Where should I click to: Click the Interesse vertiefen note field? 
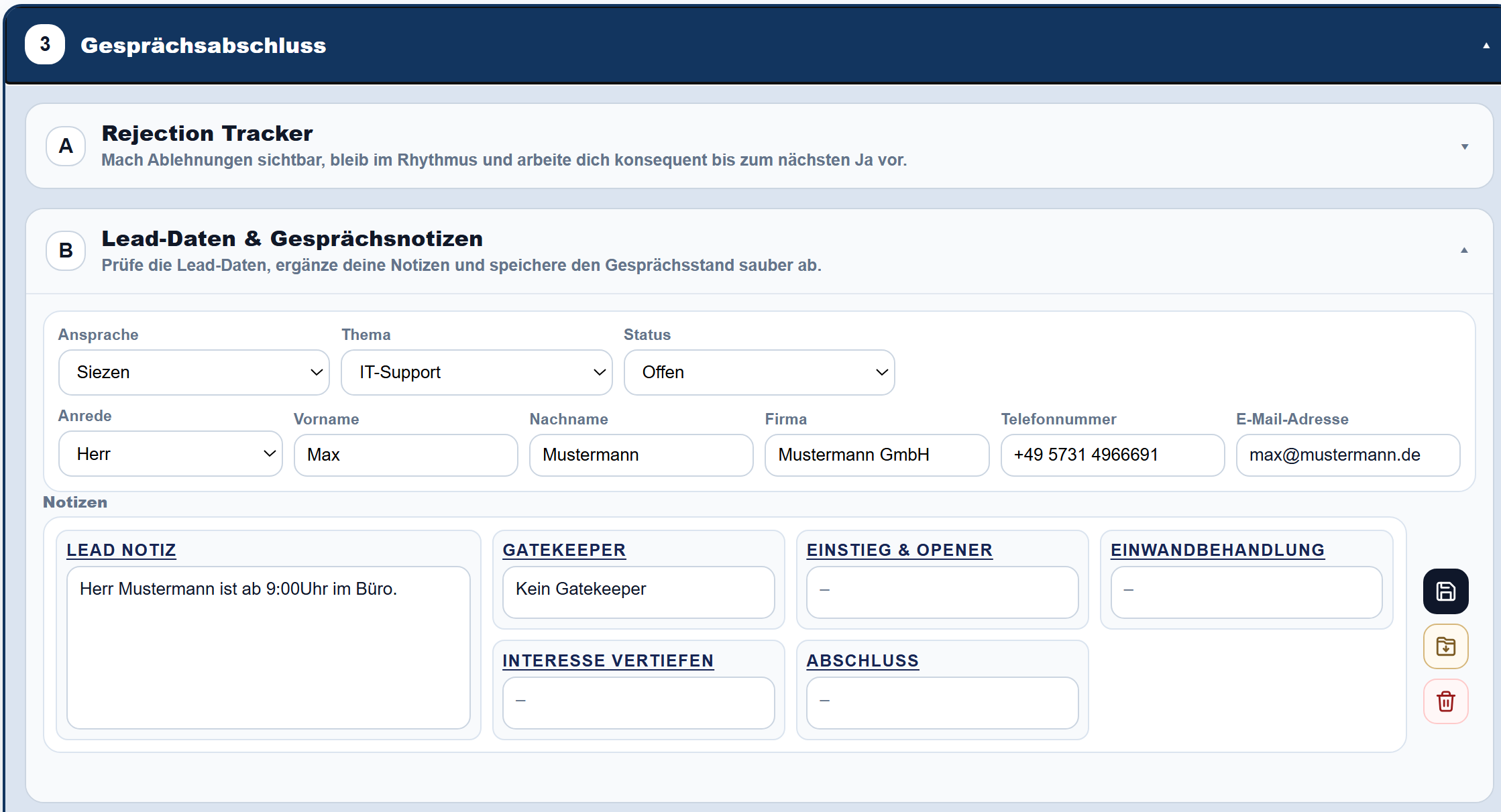[x=638, y=703]
